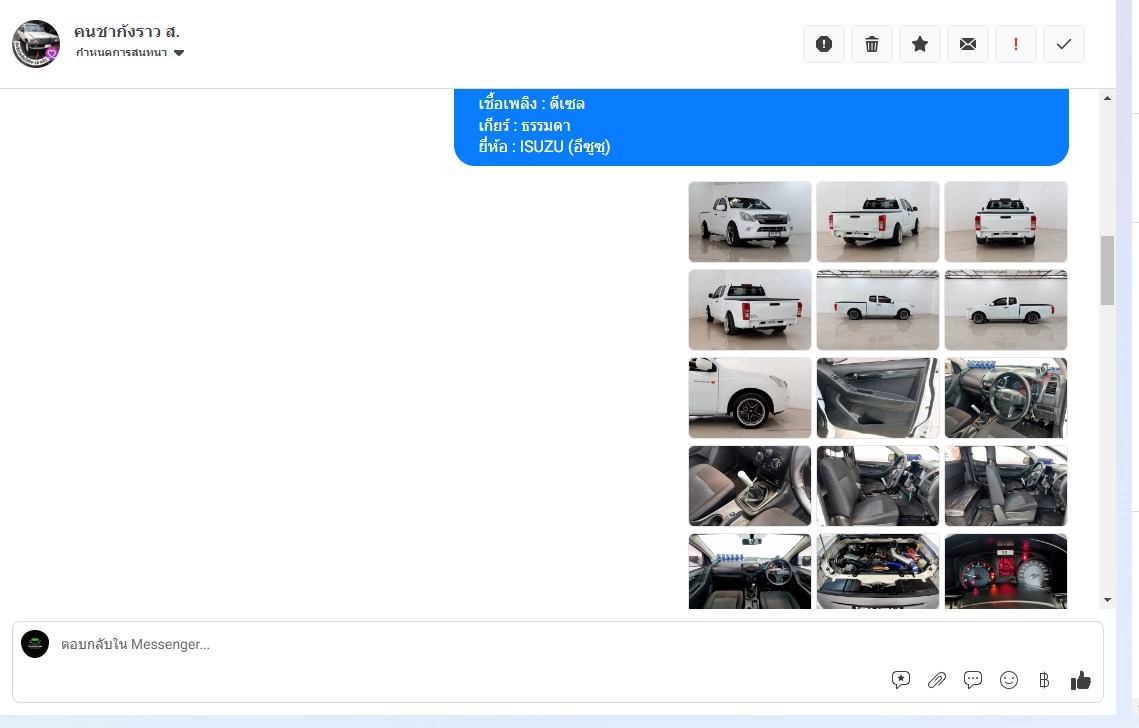Screen dimensions: 1139x728
Task: Open front-quarter white pickup photo
Action: pos(750,222)
